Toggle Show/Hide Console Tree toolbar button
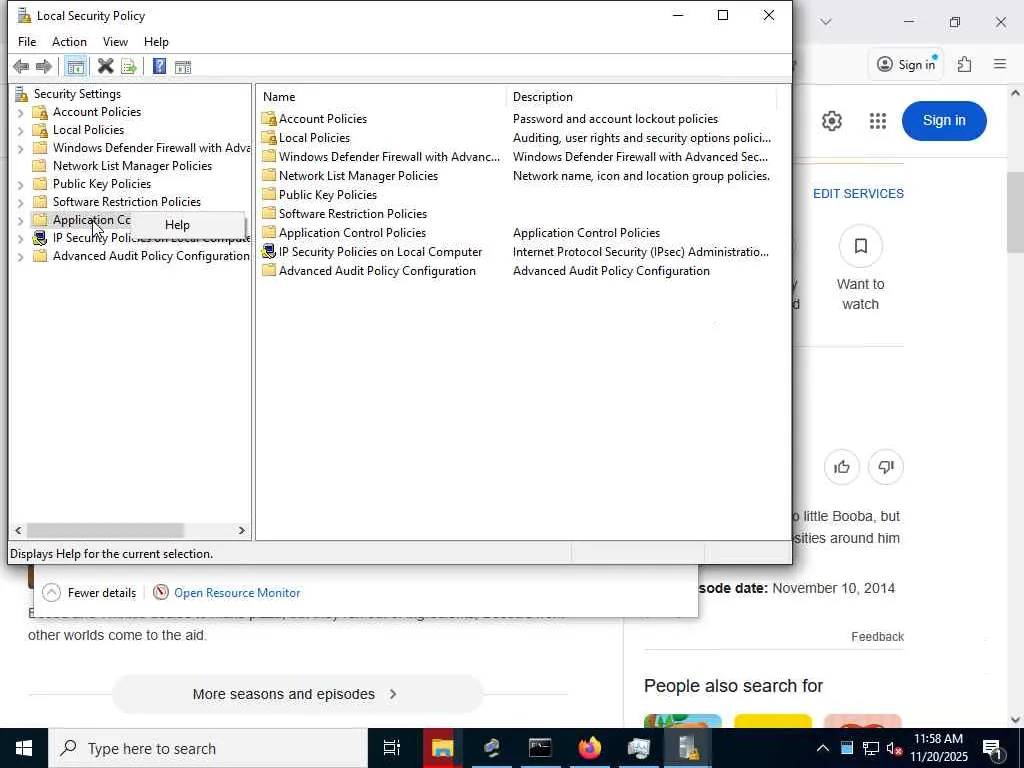Viewport: 1024px width, 768px height. (x=76, y=66)
